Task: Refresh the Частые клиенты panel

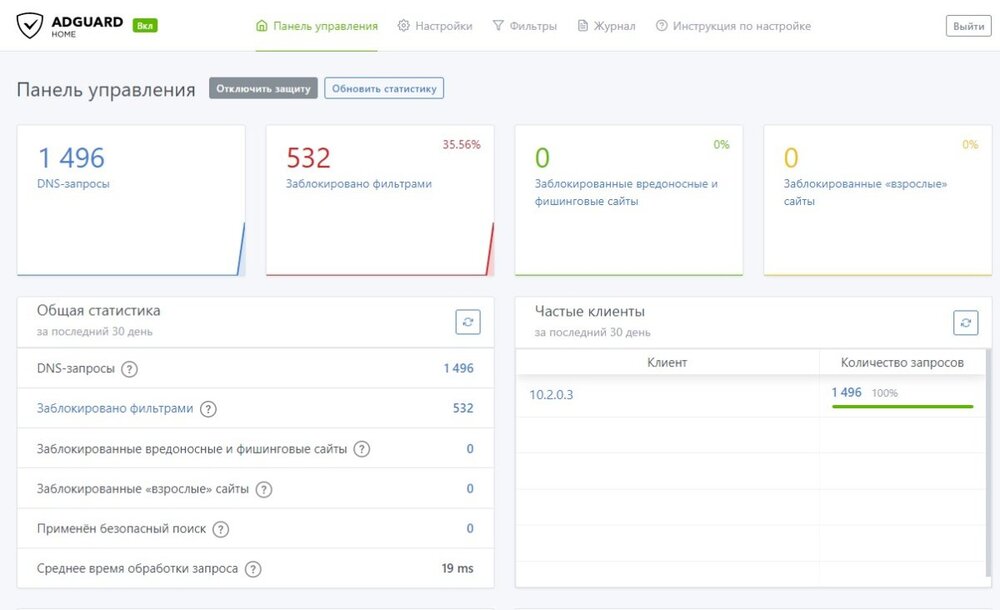Action: [965, 321]
